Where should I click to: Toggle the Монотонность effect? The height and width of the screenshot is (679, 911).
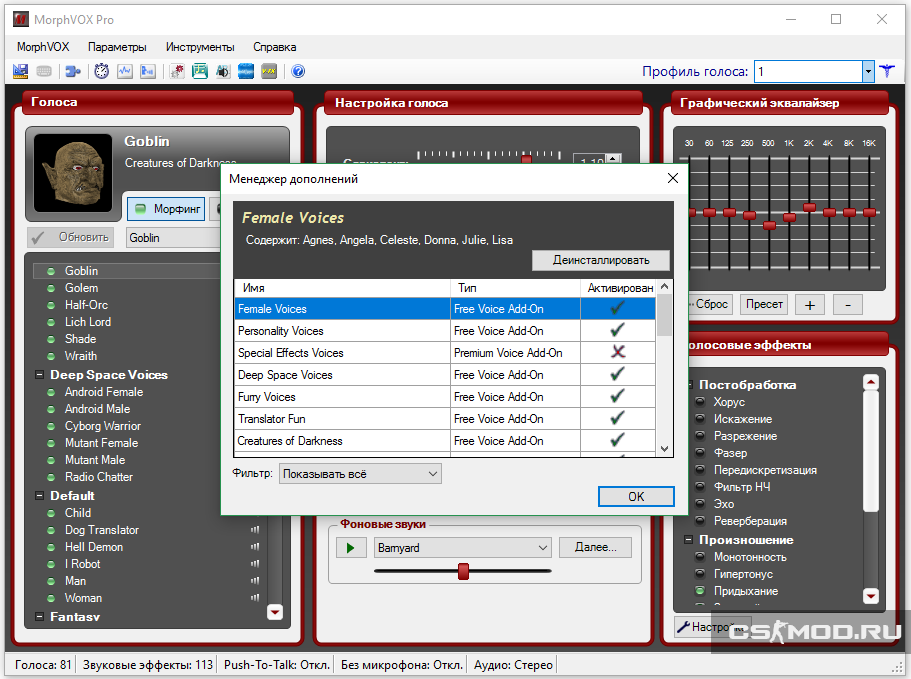[x=701, y=556]
